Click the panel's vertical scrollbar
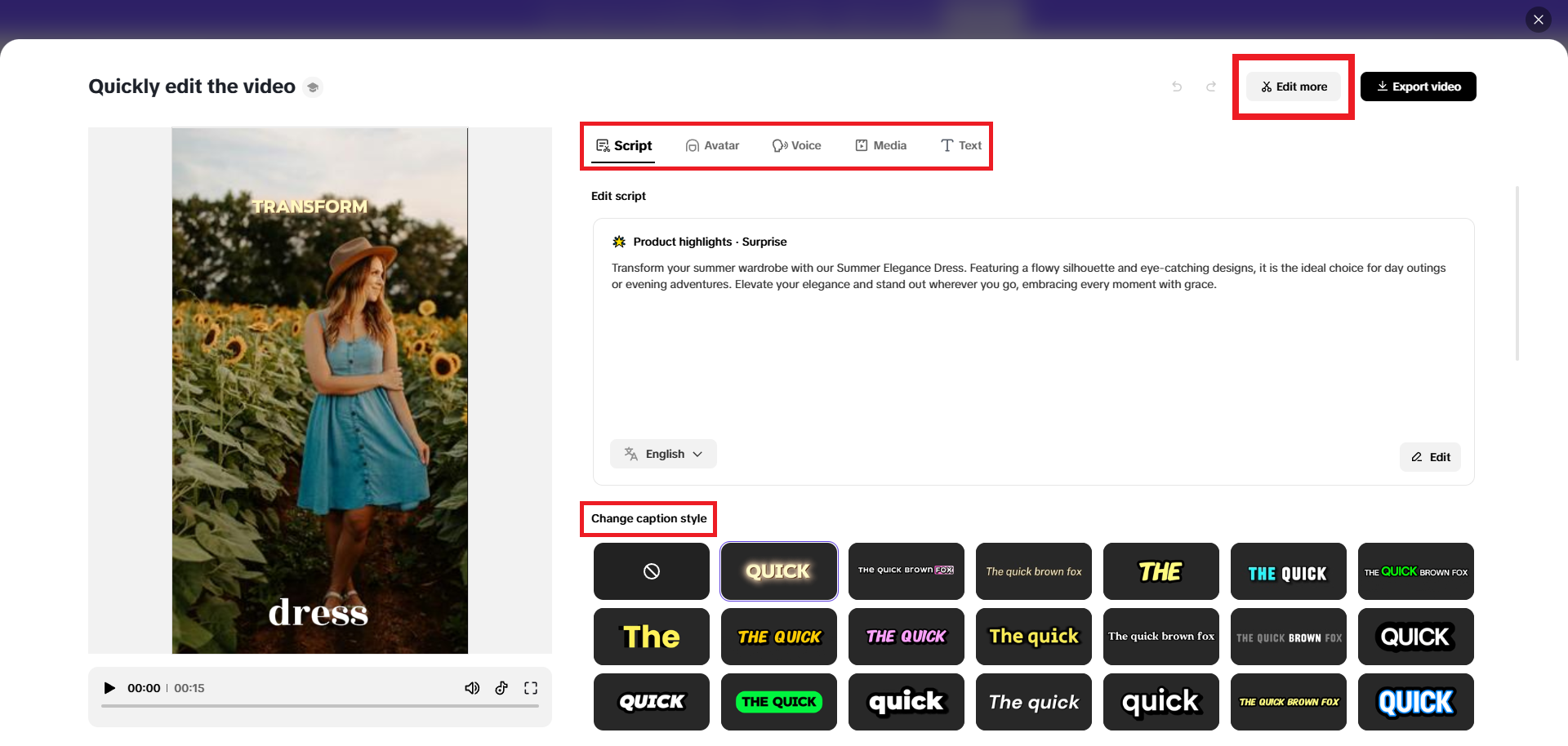This screenshot has width=1568, height=746. pos(1517,273)
